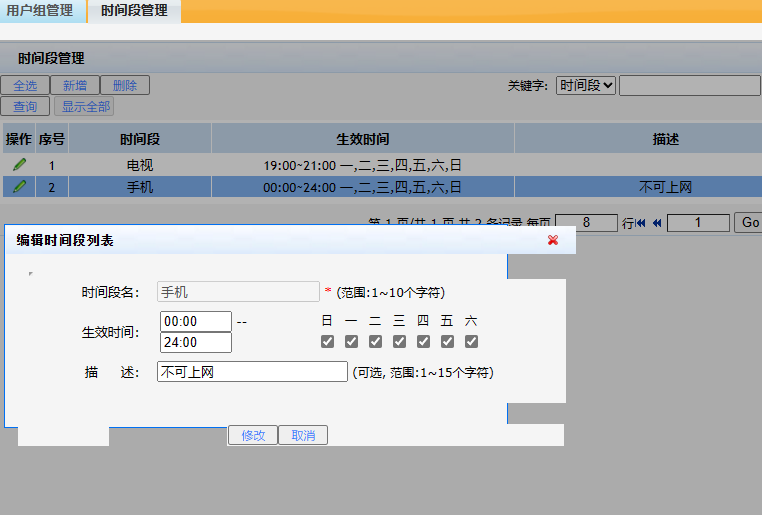Click the 描述 column header
This screenshot has height=515, width=762.
tap(639, 139)
